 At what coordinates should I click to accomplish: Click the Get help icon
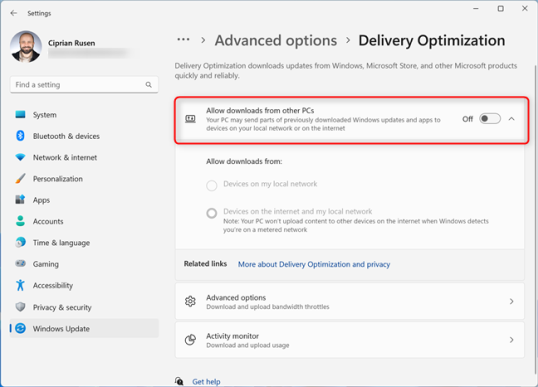coord(179,381)
